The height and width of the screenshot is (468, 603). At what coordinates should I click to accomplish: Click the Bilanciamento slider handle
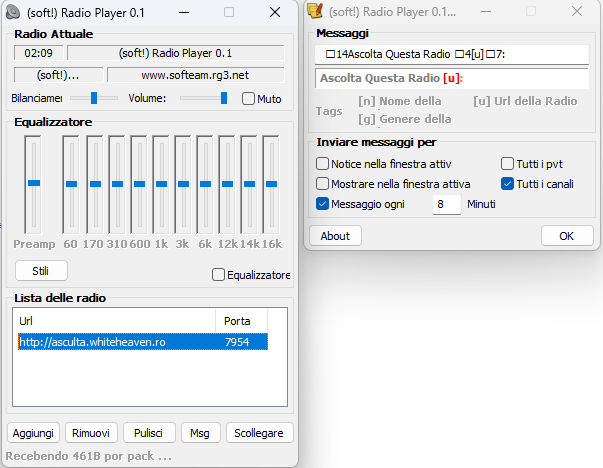coord(94,98)
